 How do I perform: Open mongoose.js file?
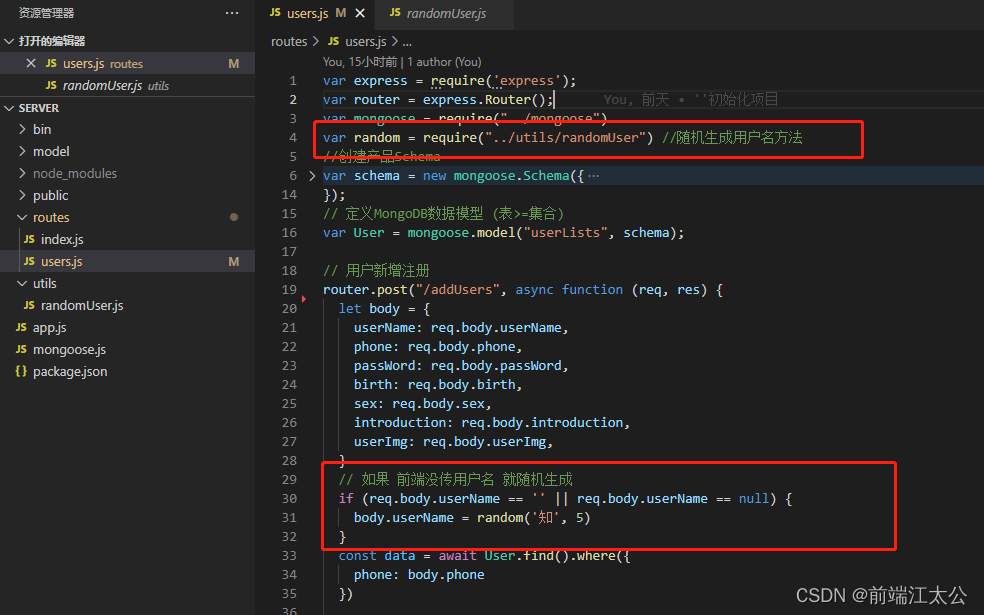point(127,349)
